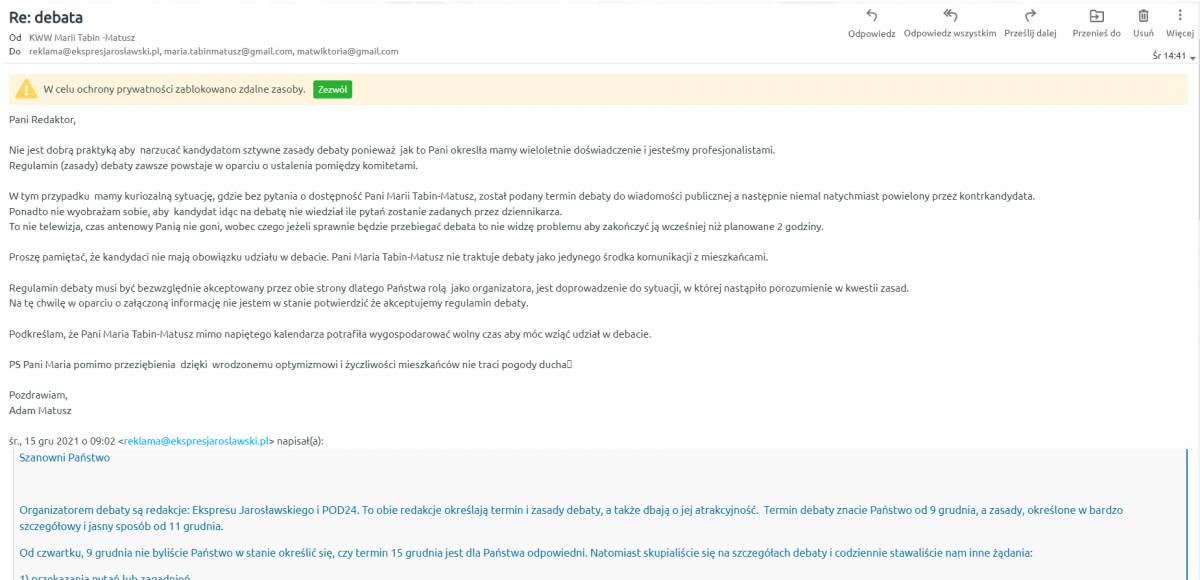Click the line starting 'Na tę chwilę w oparciu'

[x=268, y=303]
